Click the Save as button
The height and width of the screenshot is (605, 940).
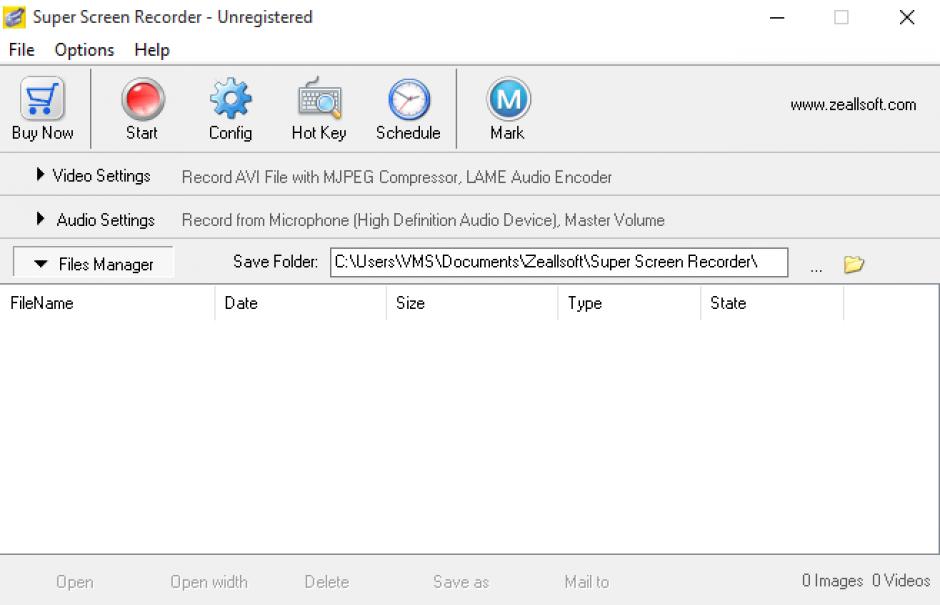(x=460, y=582)
